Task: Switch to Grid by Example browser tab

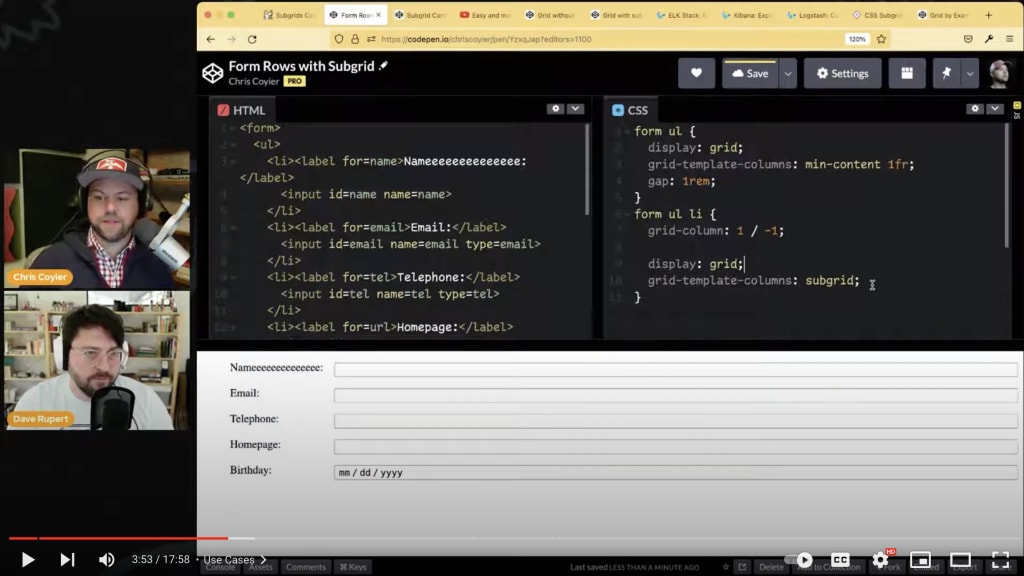Action: [x=942, y=14]
